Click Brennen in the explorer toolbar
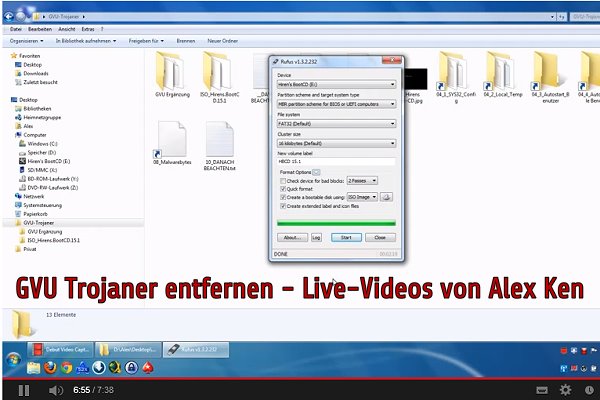Image resolution: width=600 pixels, height=400 pixels. tap(186, 41)
